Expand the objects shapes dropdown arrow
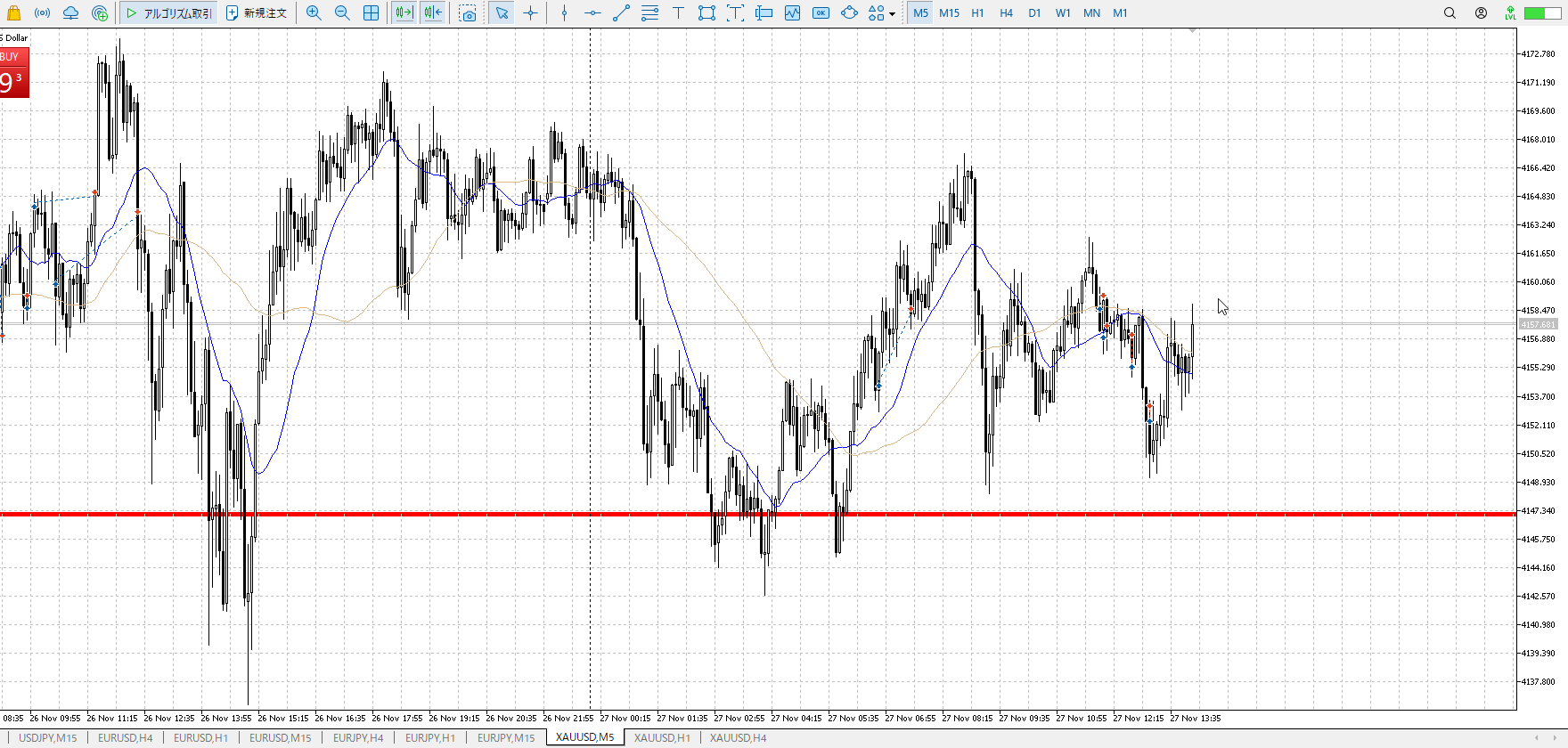The image size is (1568, 748). coord(892,14)
